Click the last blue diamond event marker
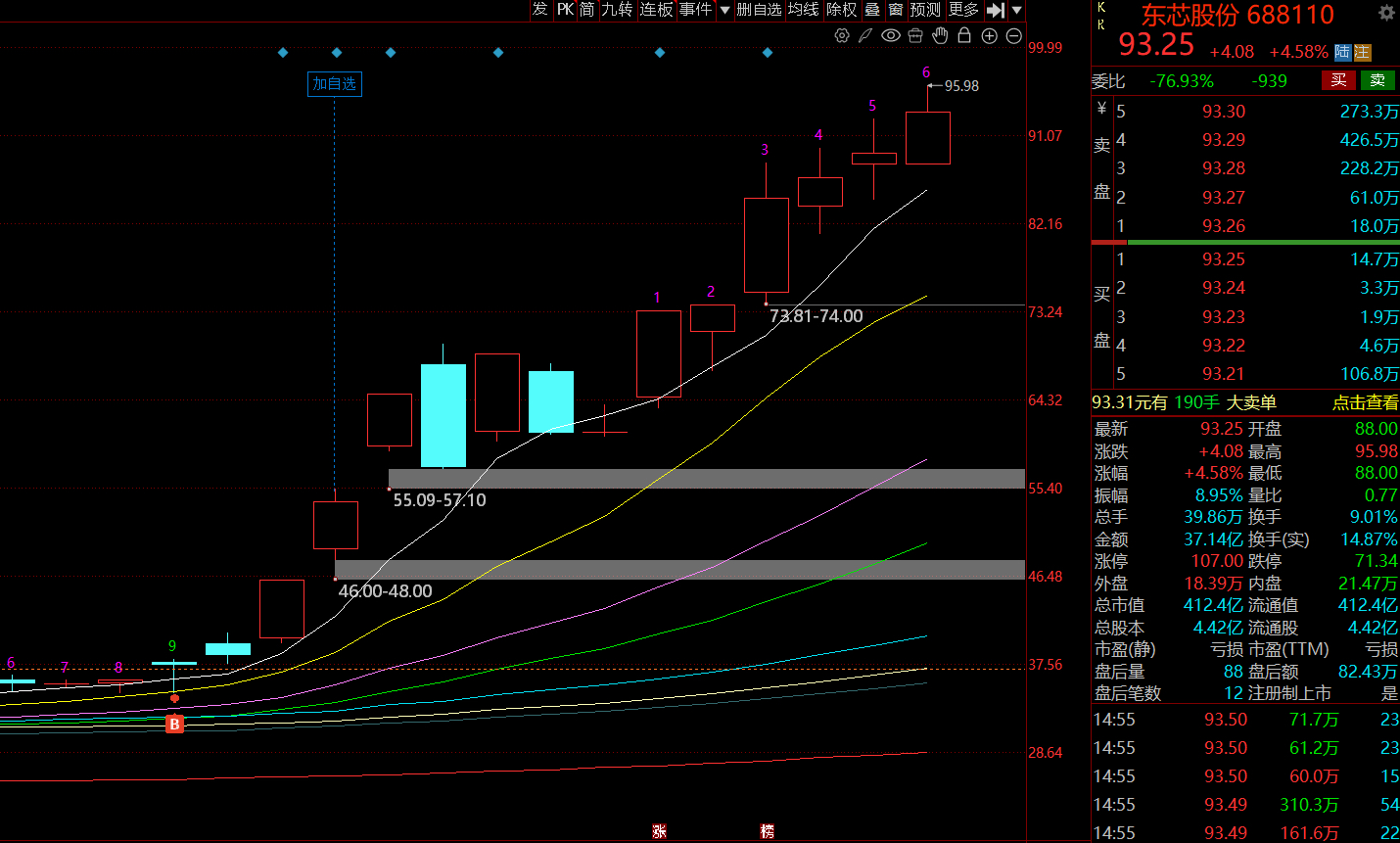This screenshot has height=843, width=1400. pyautogui.click(x=768, y=53)
